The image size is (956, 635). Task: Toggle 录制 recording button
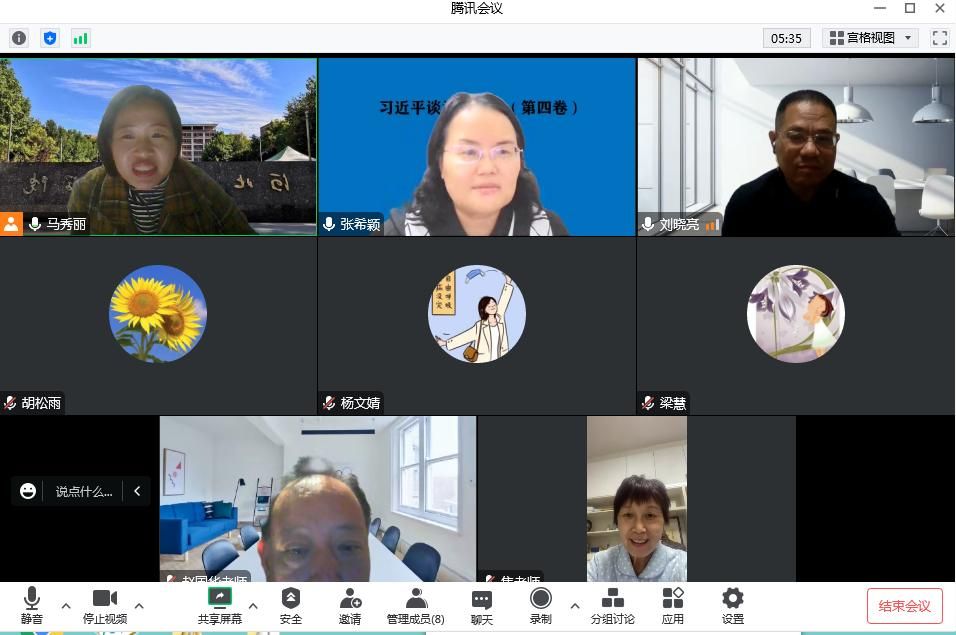coord(541,605)
